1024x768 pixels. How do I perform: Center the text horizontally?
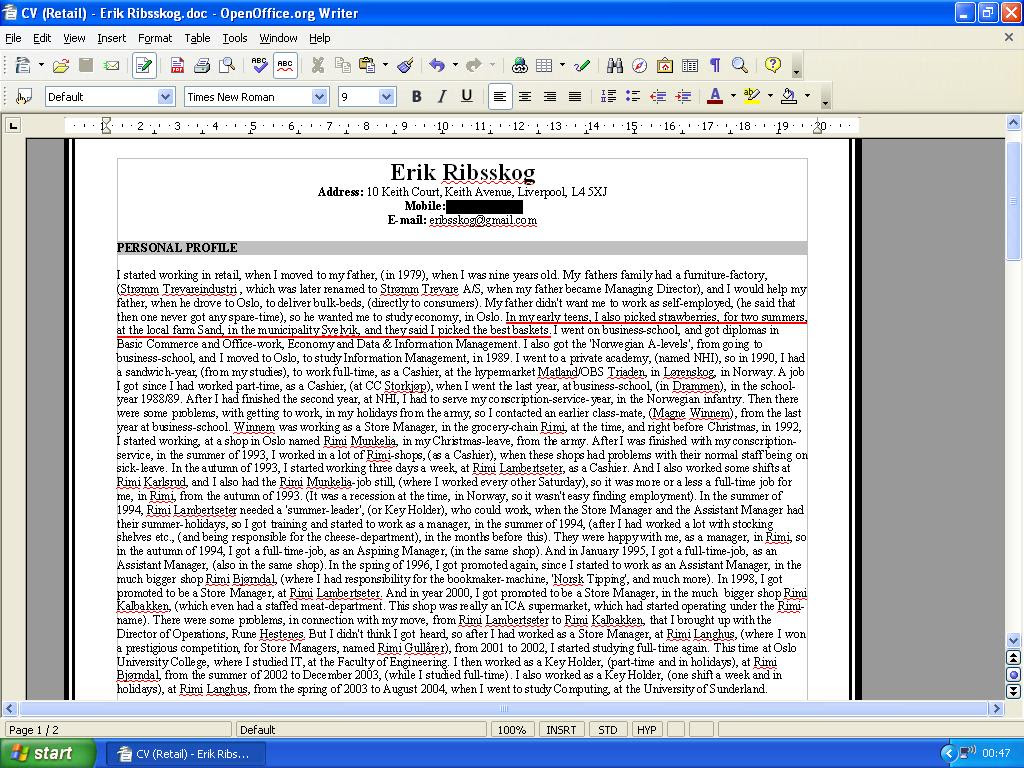pos(525,97)
